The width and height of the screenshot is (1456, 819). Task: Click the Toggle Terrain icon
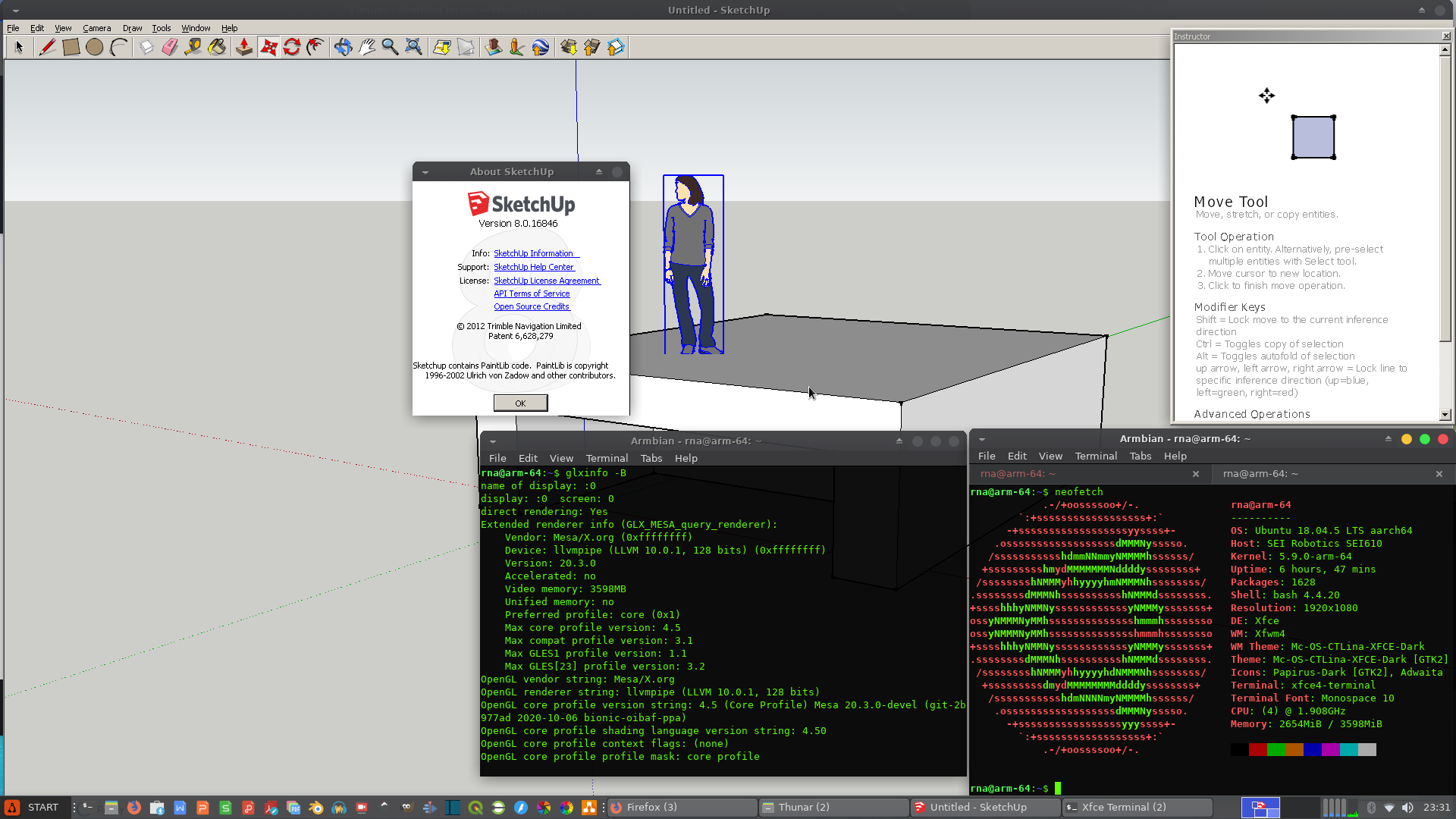[465, 47]
